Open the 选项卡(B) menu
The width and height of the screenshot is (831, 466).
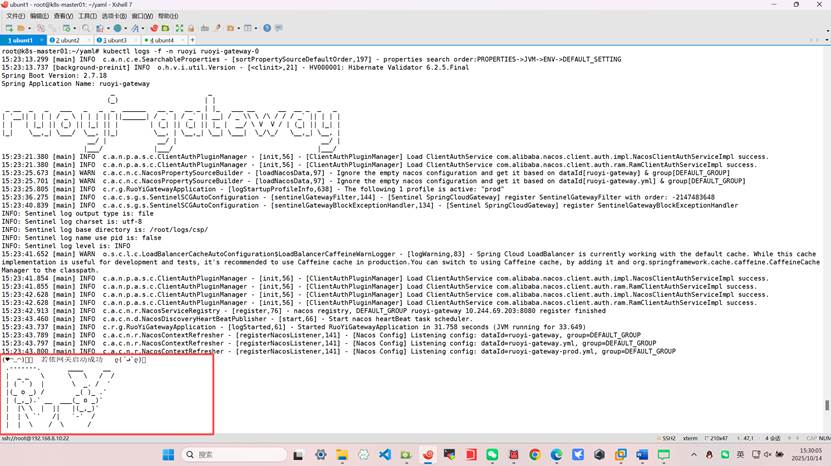click(114, 16)
